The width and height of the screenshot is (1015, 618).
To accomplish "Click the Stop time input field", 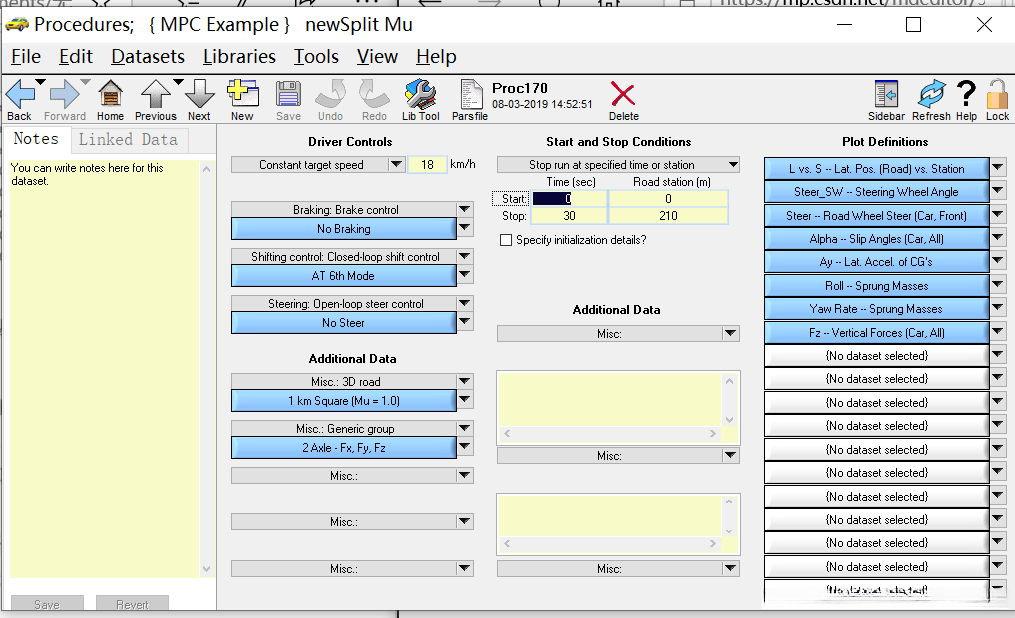I will point(570,215).
